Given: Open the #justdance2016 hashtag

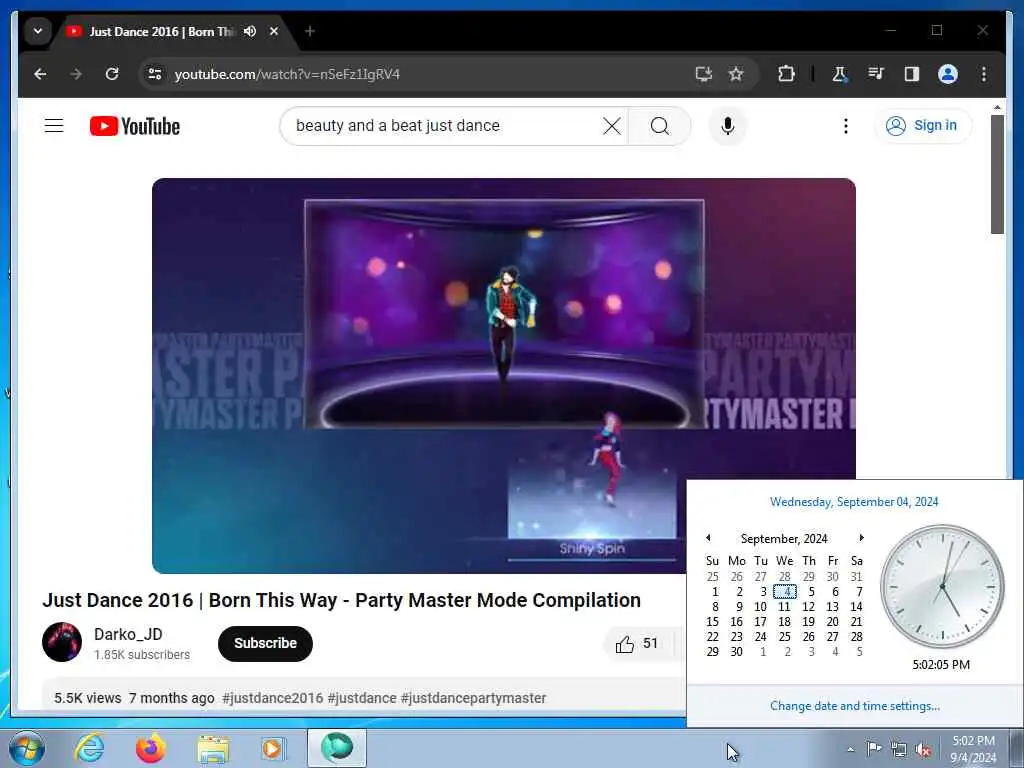Looking at the screenshot, I should coord(272,698).
